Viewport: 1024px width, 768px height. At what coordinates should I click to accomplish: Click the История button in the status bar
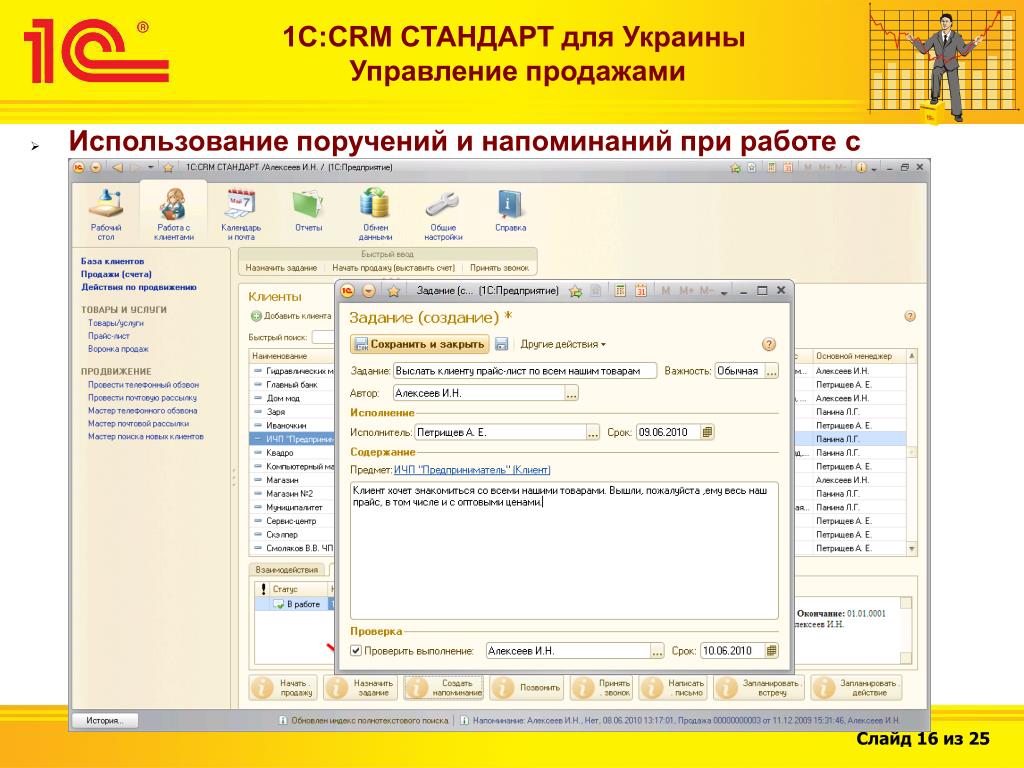104,720
